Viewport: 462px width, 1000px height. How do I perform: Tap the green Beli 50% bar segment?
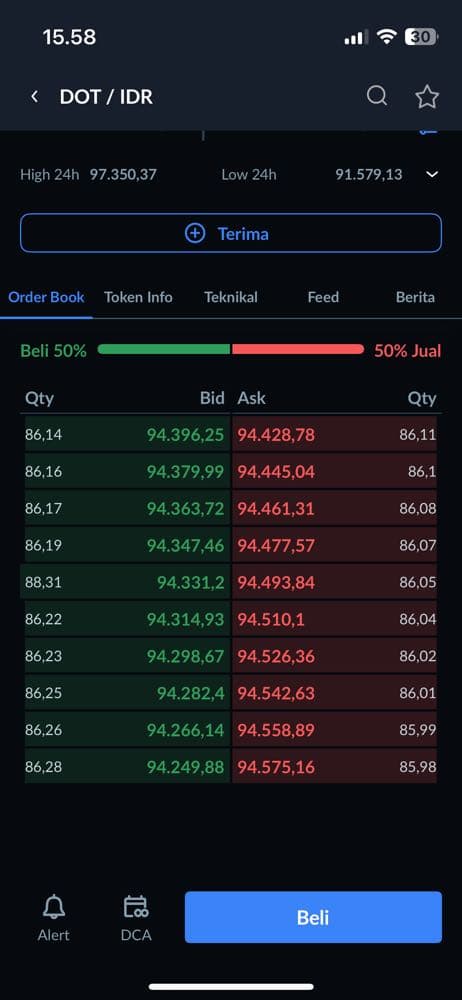(163, 349)
